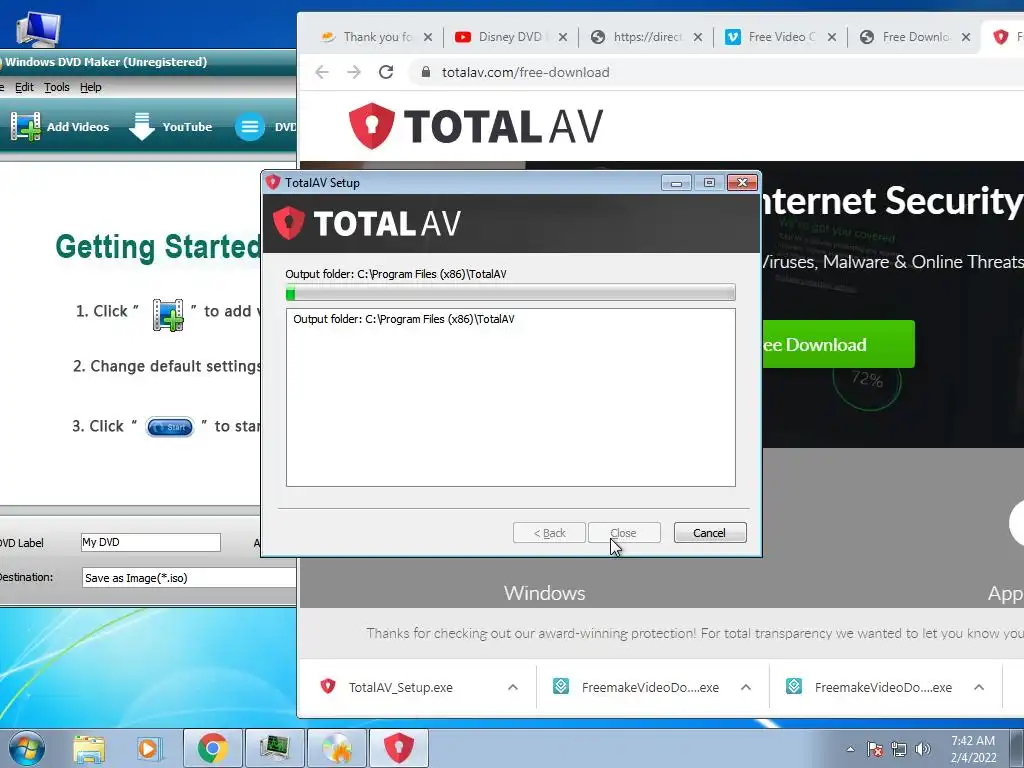The width and height of the screenshot is (1024, 768).
Task: Close the https://direct tab
Action: tap(697, 37)
